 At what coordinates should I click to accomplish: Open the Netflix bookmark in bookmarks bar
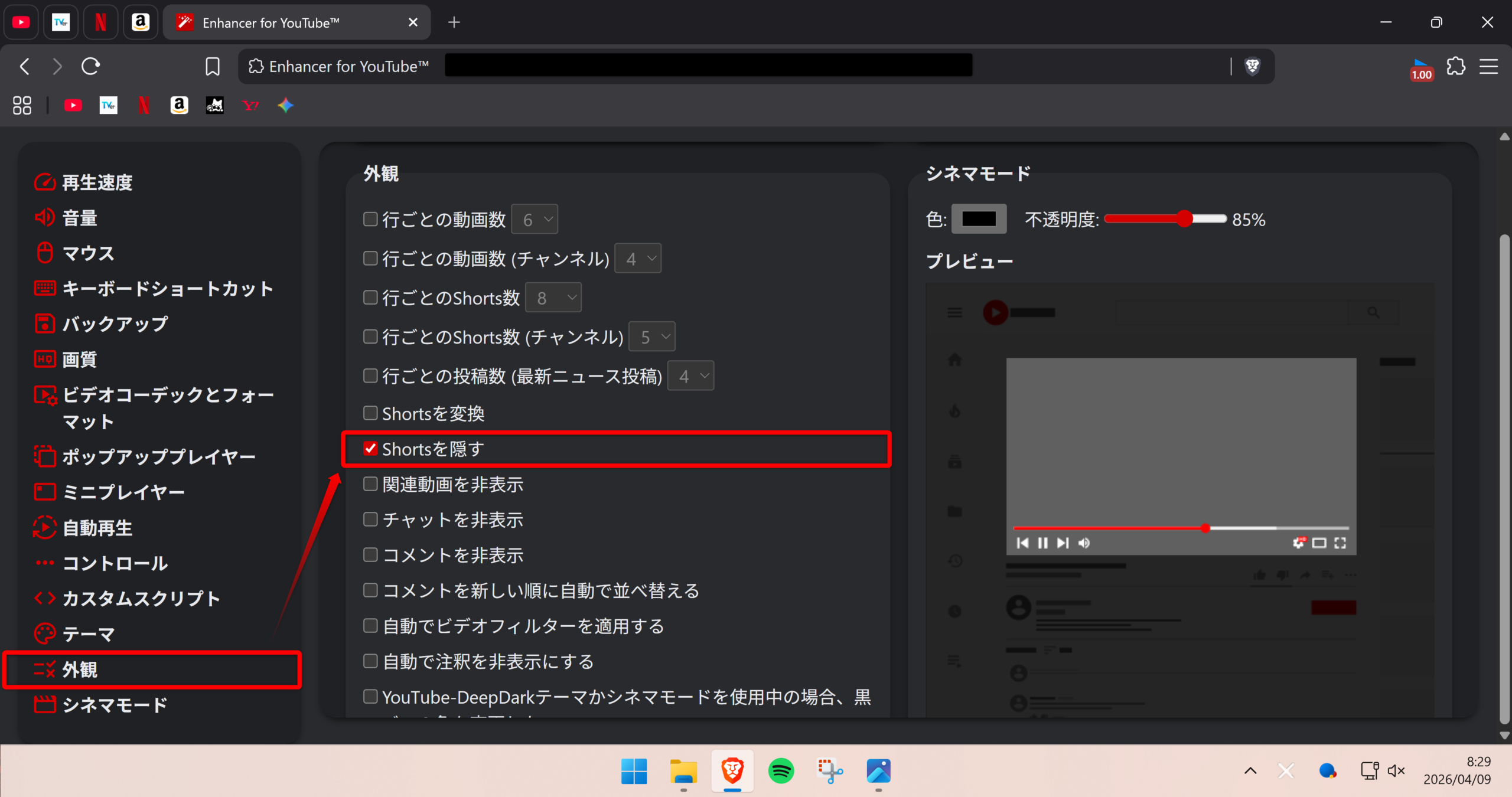pyautogui.click(x=144, y=106)
